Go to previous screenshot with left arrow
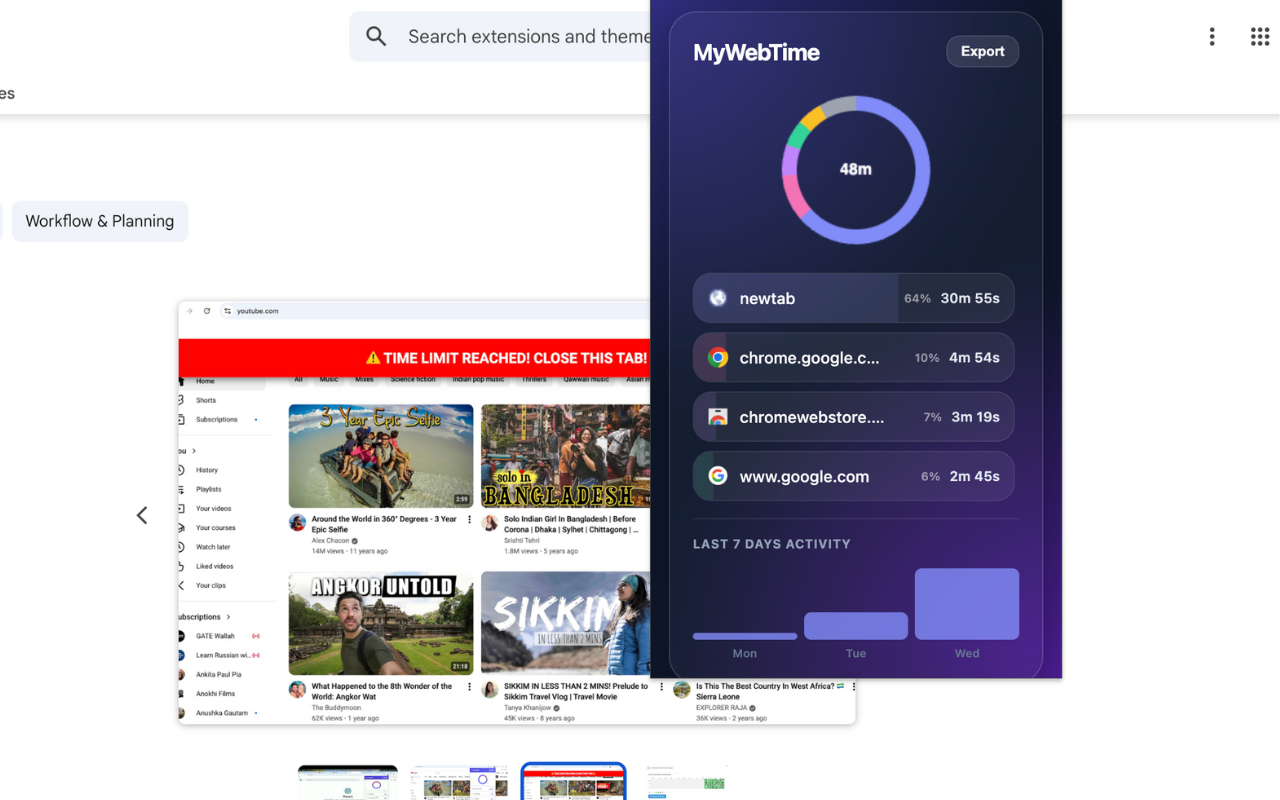The width and height of the screenshot is (1280, 800). 142,515
